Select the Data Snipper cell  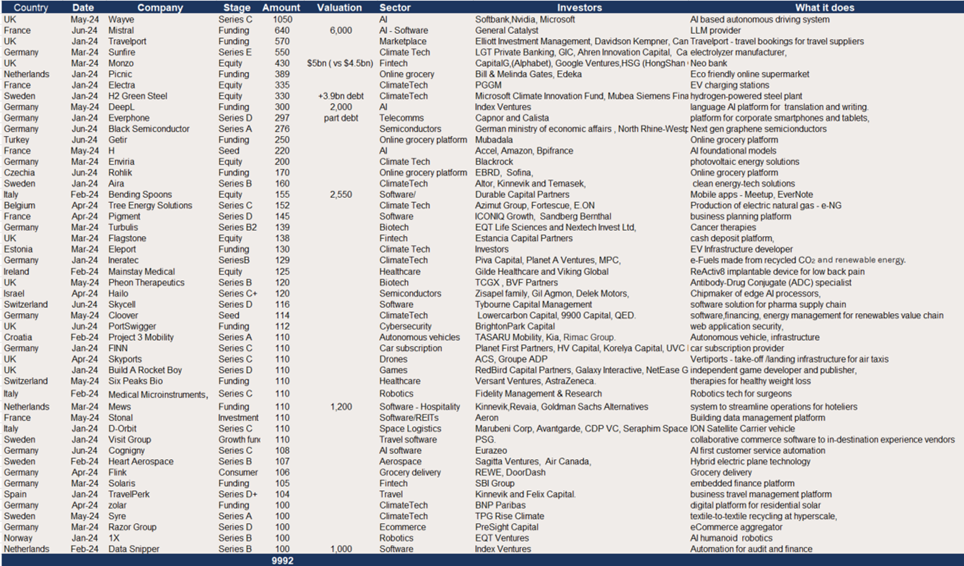(134, 549)
